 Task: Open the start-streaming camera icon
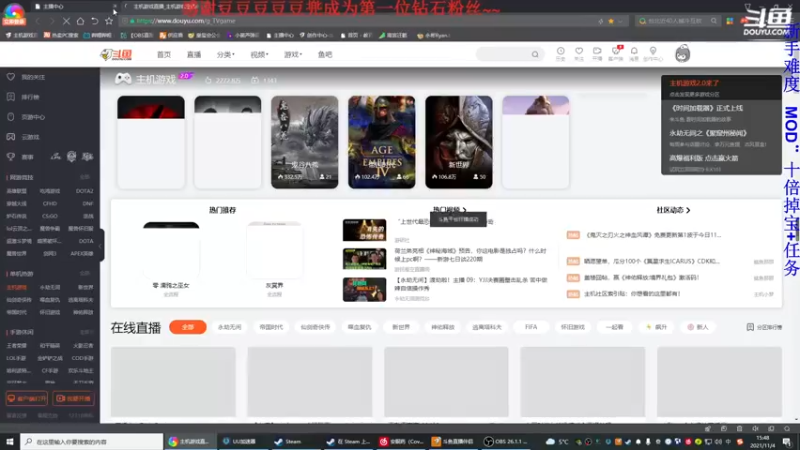point(597,54)
